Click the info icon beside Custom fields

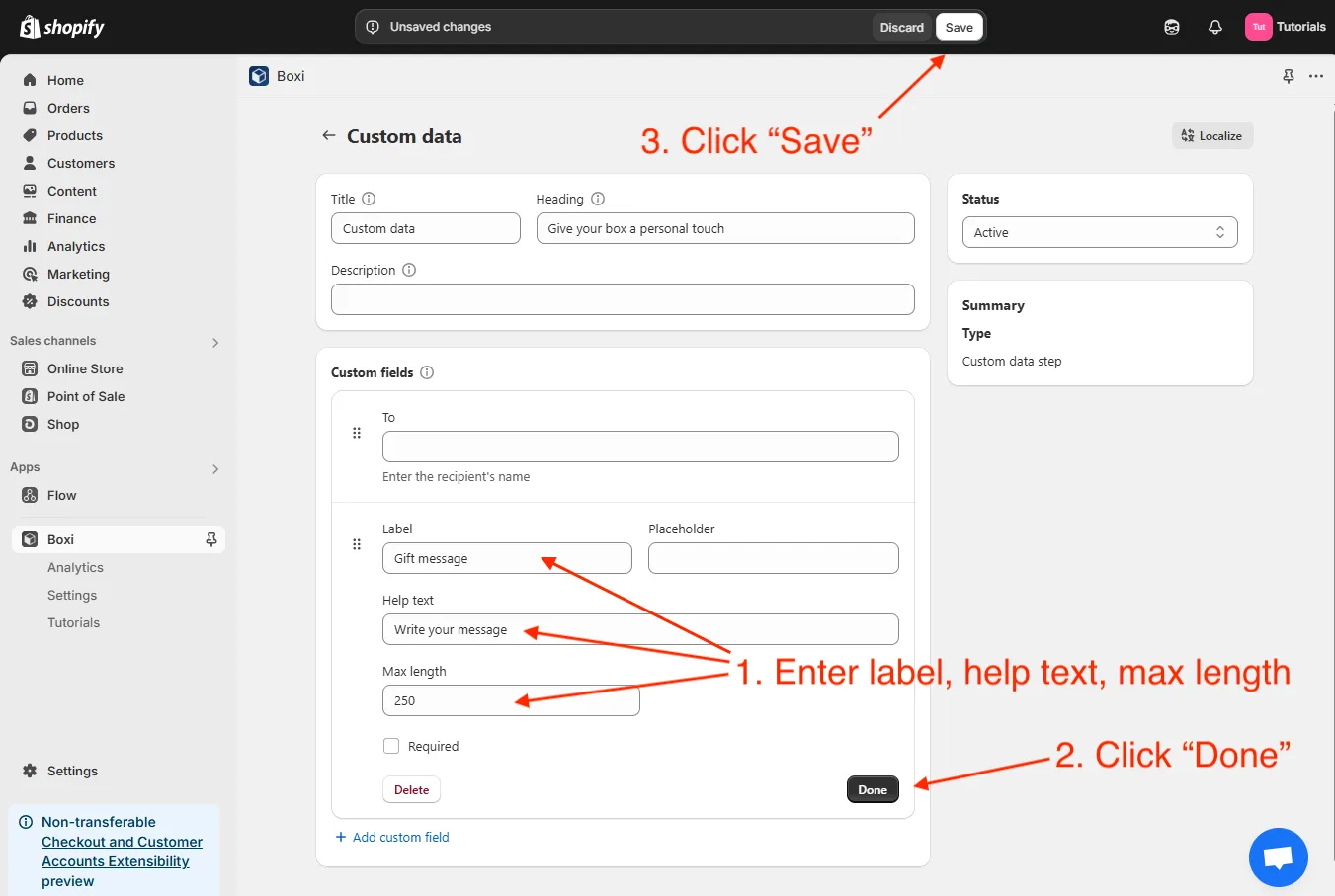(x=427, y=372)
